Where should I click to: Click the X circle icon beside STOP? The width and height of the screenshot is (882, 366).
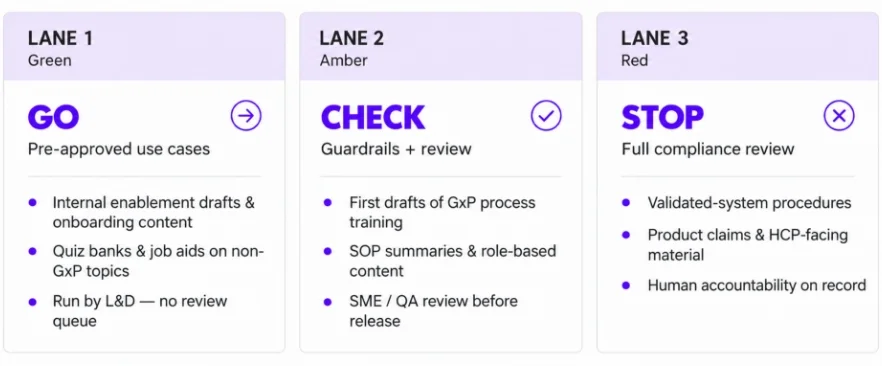click(x=839, y=116)
